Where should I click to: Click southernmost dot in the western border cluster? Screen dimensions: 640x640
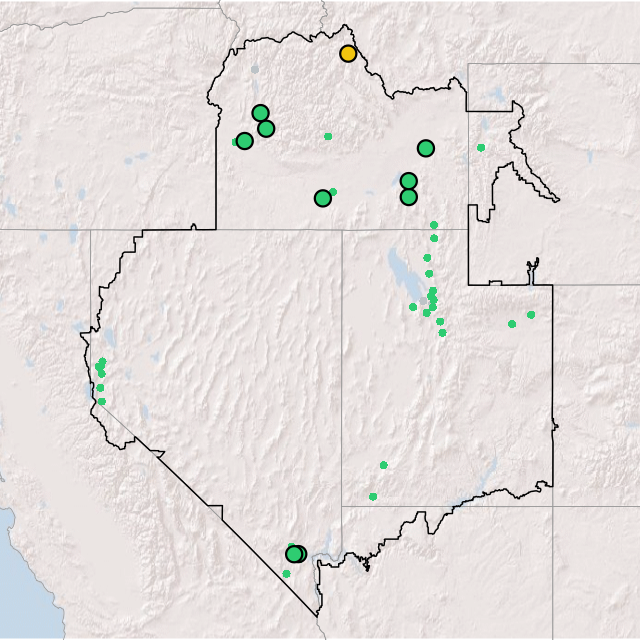(x=101, y=401)
